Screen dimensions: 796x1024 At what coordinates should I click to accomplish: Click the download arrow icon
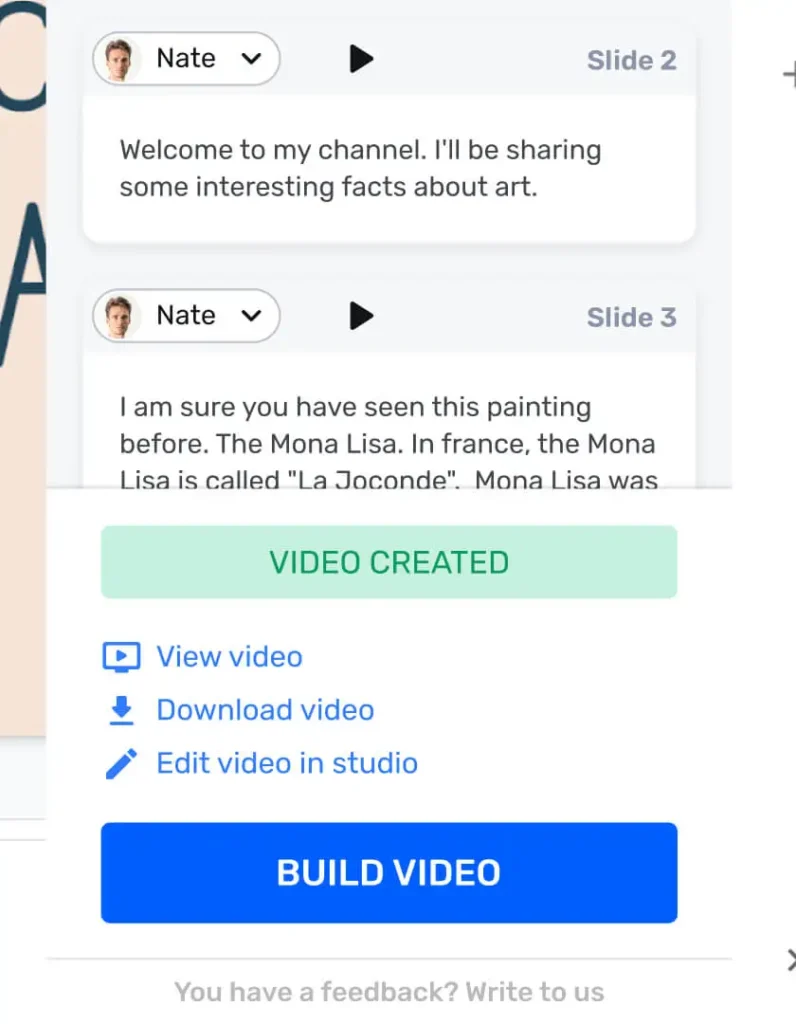click(121, 710)
